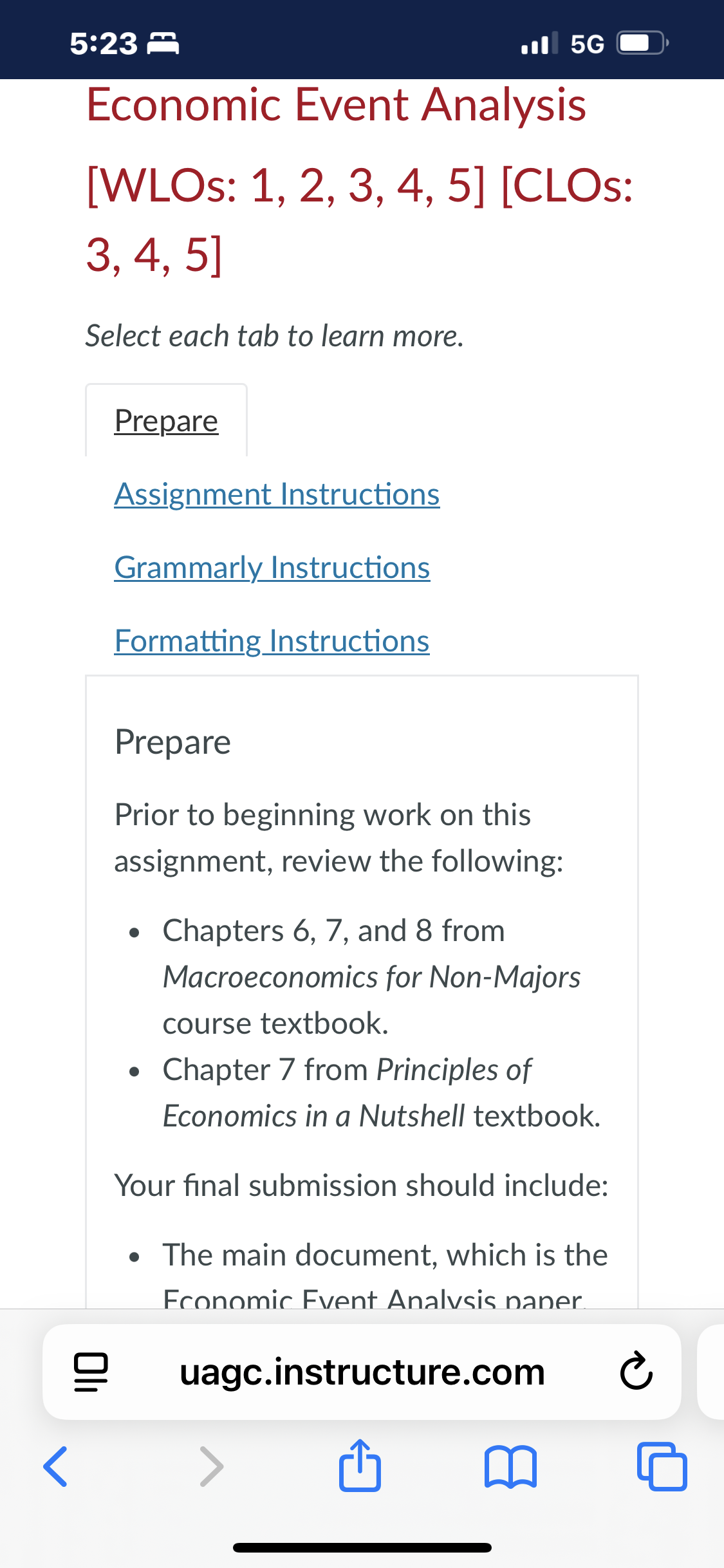724x1568 pixels.
Task: Open the share sheet icon
Action: coord(360,1465)
